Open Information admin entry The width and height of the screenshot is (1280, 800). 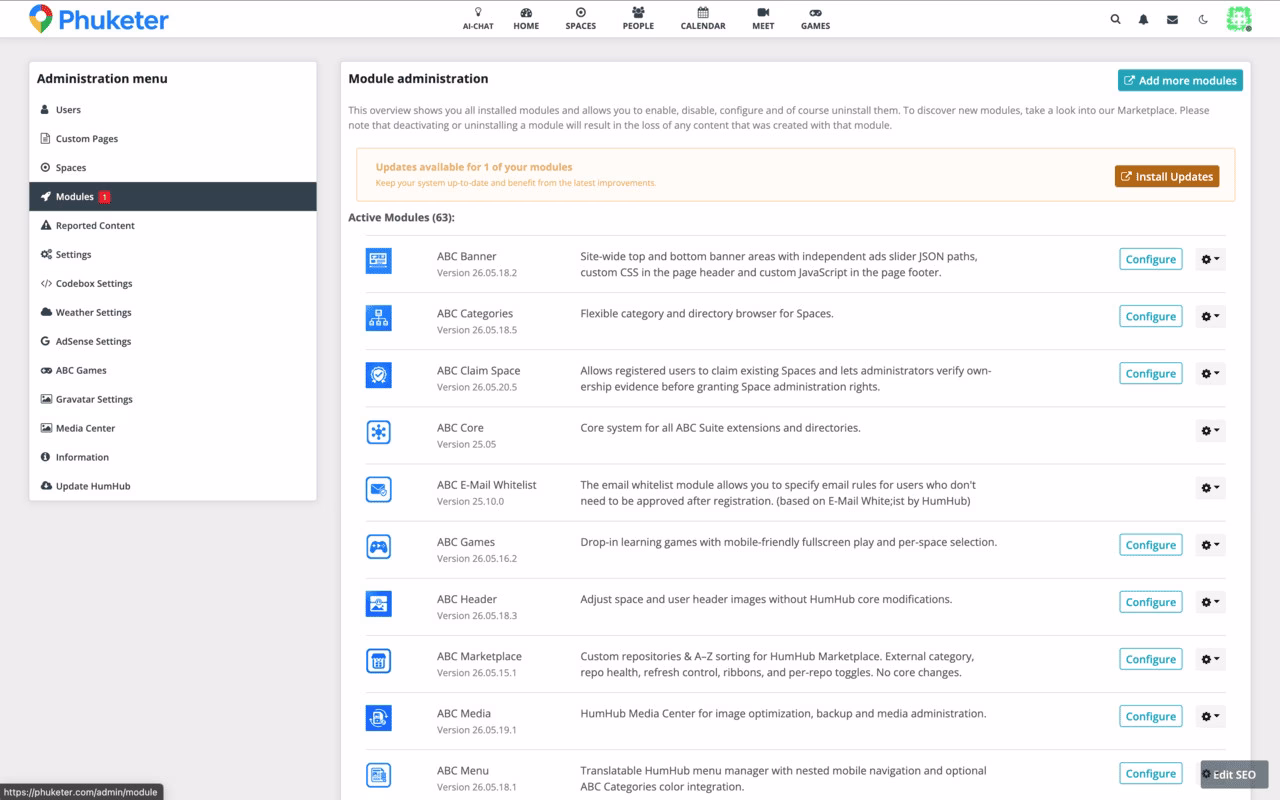(x=173, y=458)
